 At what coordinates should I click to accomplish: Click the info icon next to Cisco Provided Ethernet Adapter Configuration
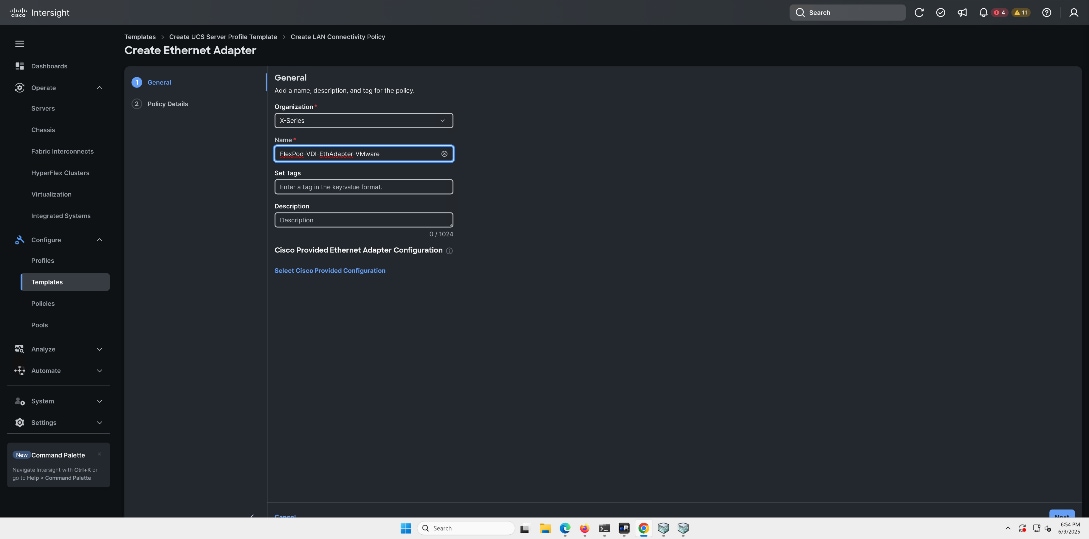pos(449,251)
